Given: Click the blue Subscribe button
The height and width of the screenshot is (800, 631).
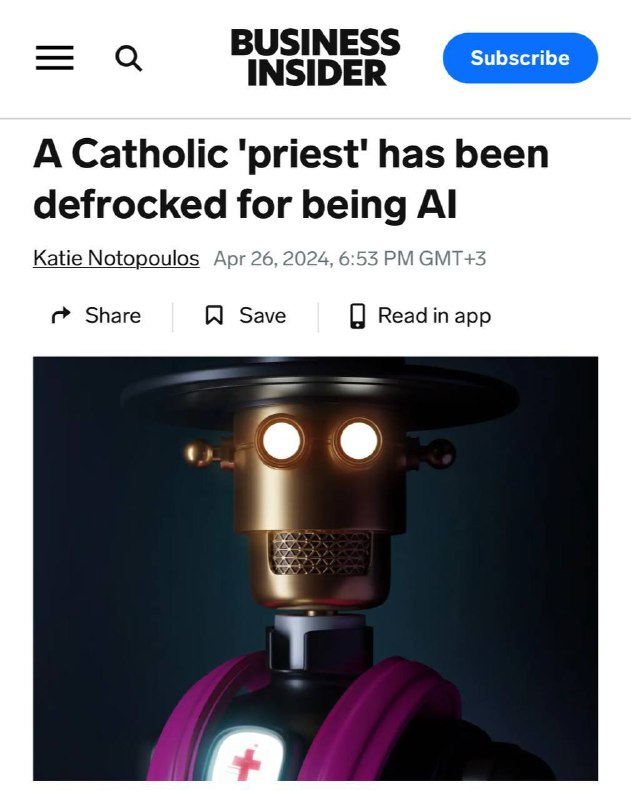Looking at the screenshot, I should point(520,58).
